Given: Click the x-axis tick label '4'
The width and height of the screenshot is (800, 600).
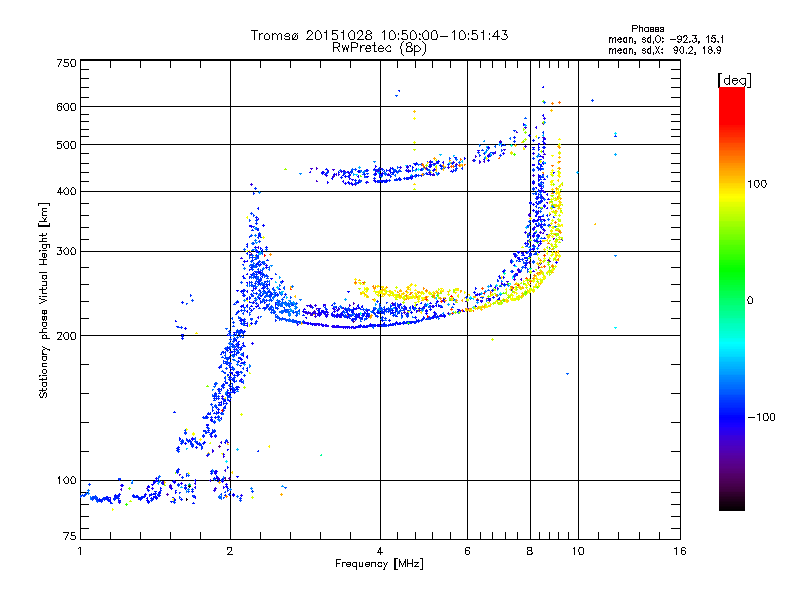Looking at the screenshot, I should pos(380,551).
